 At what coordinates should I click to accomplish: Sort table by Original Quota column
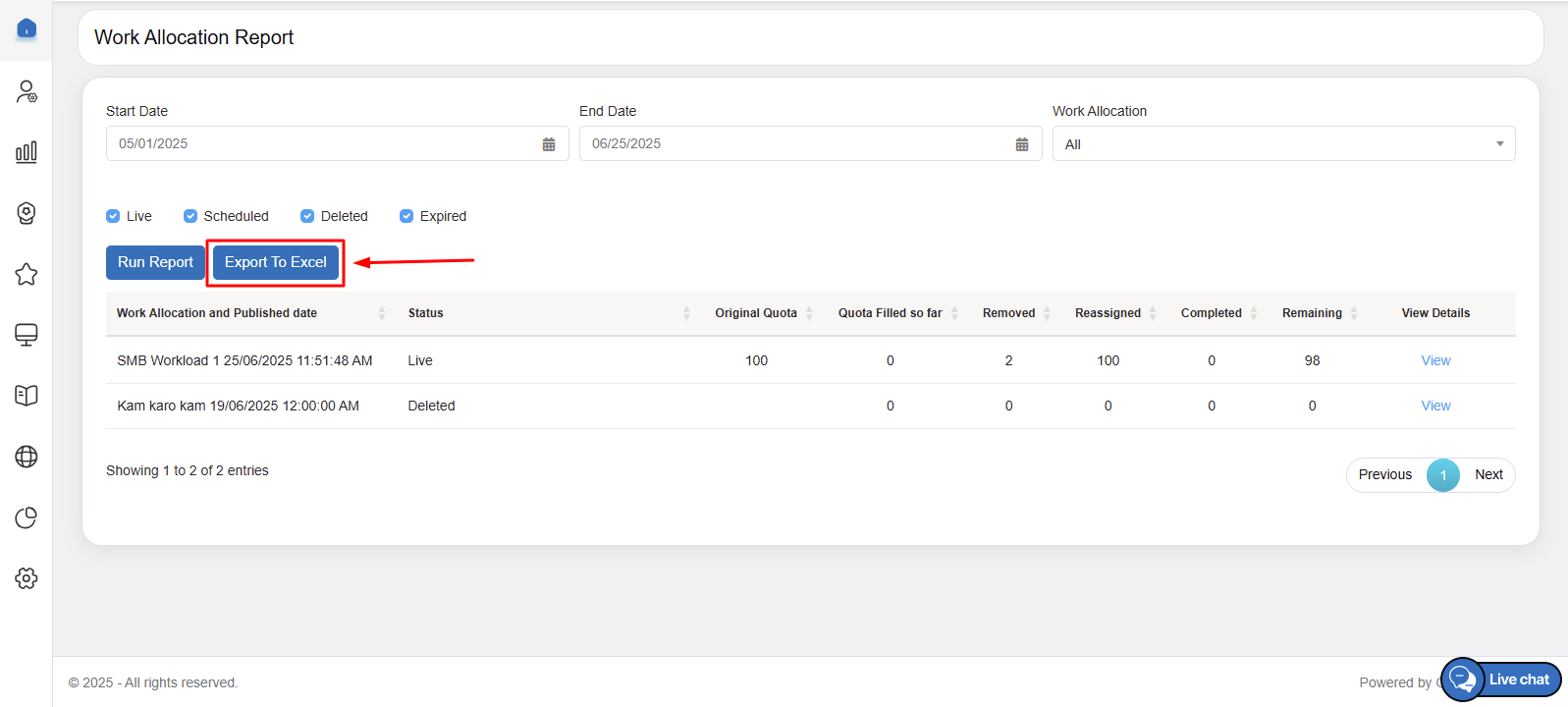pyautogui.click(x=756, y=313)
